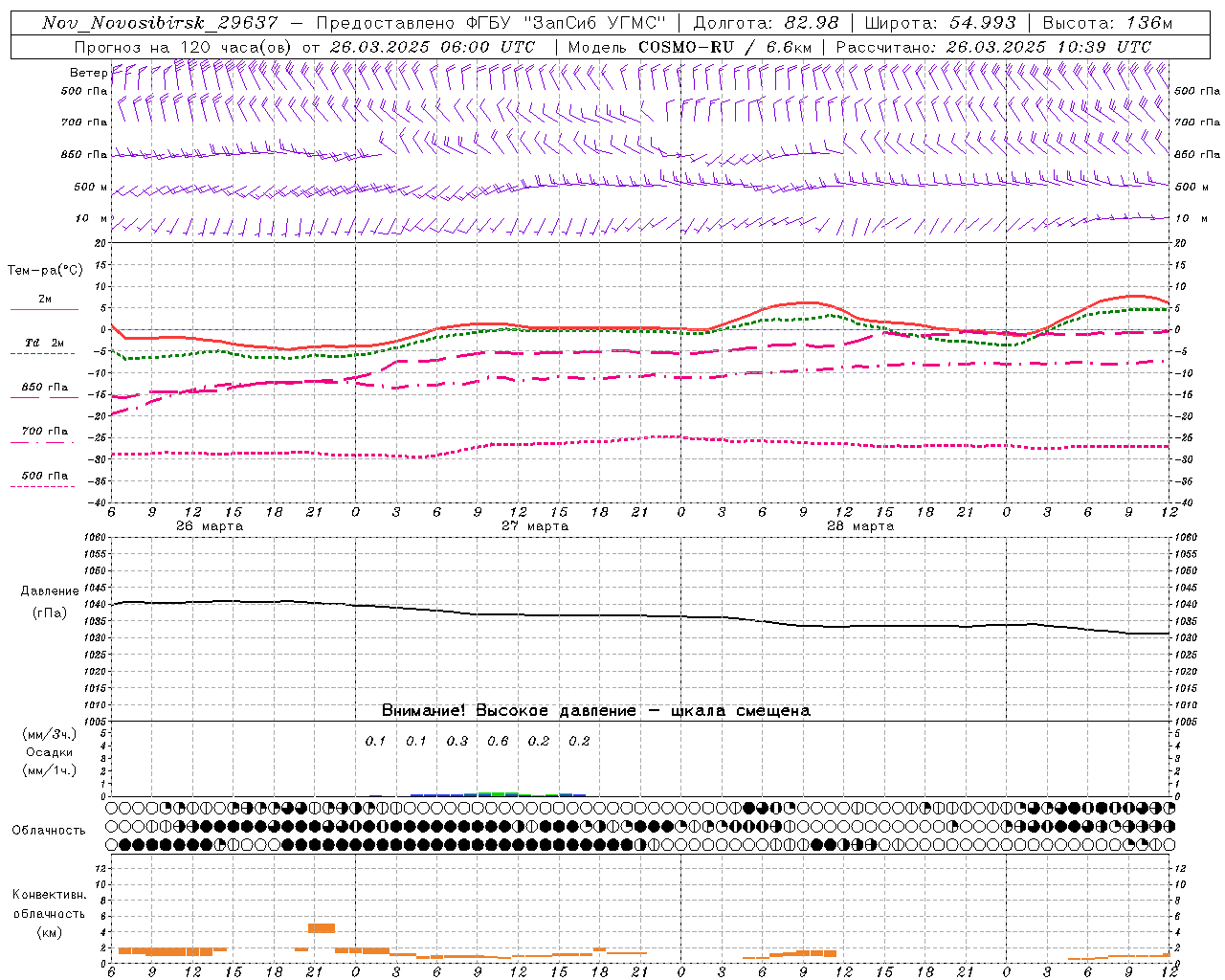
Task: Click the 10 м wind level label on left
Action: [x=92, y=218]
